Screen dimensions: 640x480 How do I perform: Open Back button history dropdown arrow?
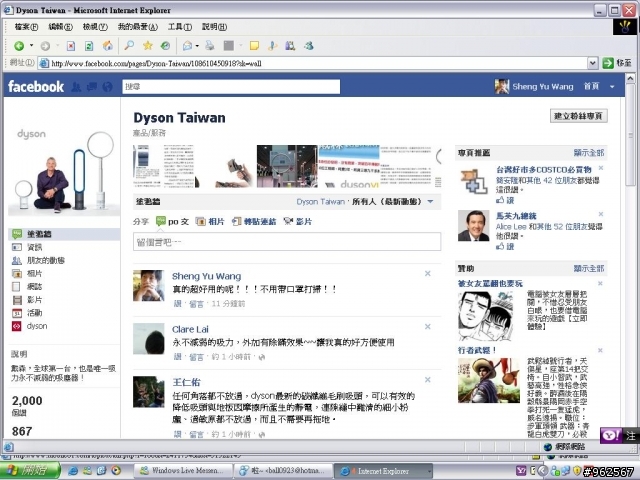coord(31,46)
